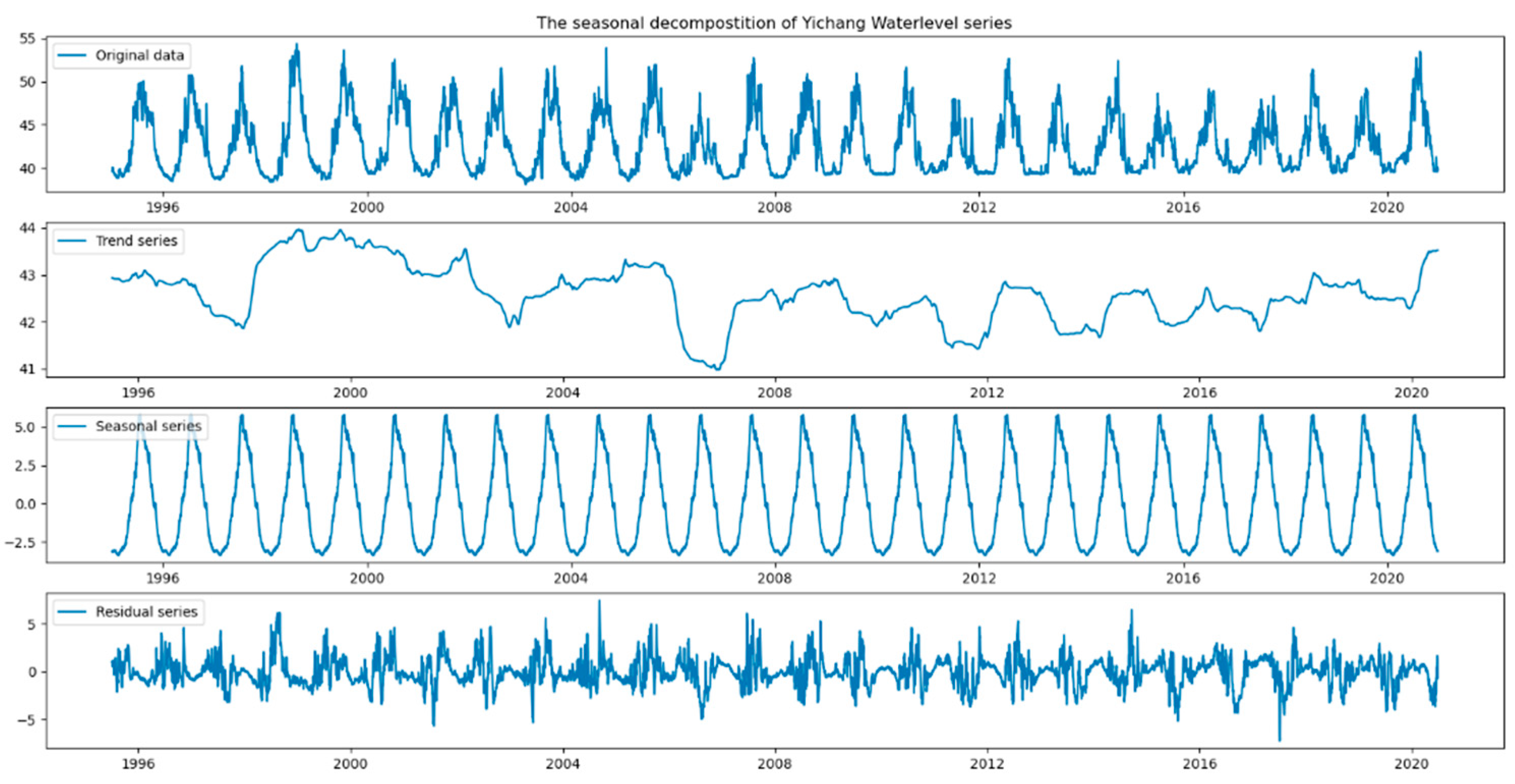The height and width of the screenshot is (784, 1515).
Task: Click the 2012 tick under Trend series plot
Action: click(x=987, y=393)
